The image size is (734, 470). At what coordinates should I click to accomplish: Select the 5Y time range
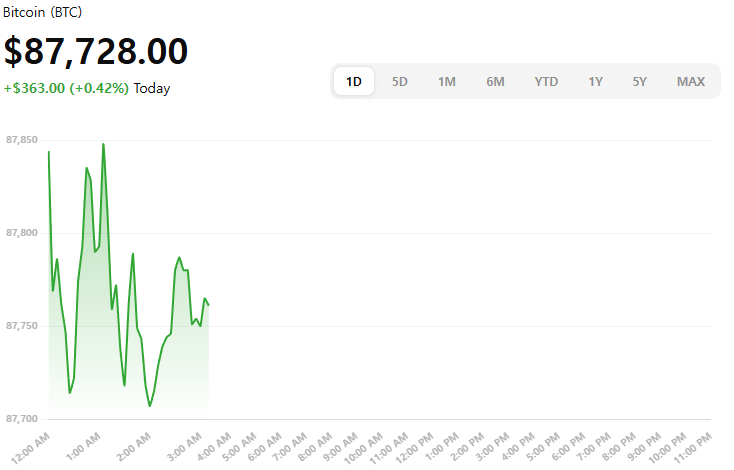640,81
